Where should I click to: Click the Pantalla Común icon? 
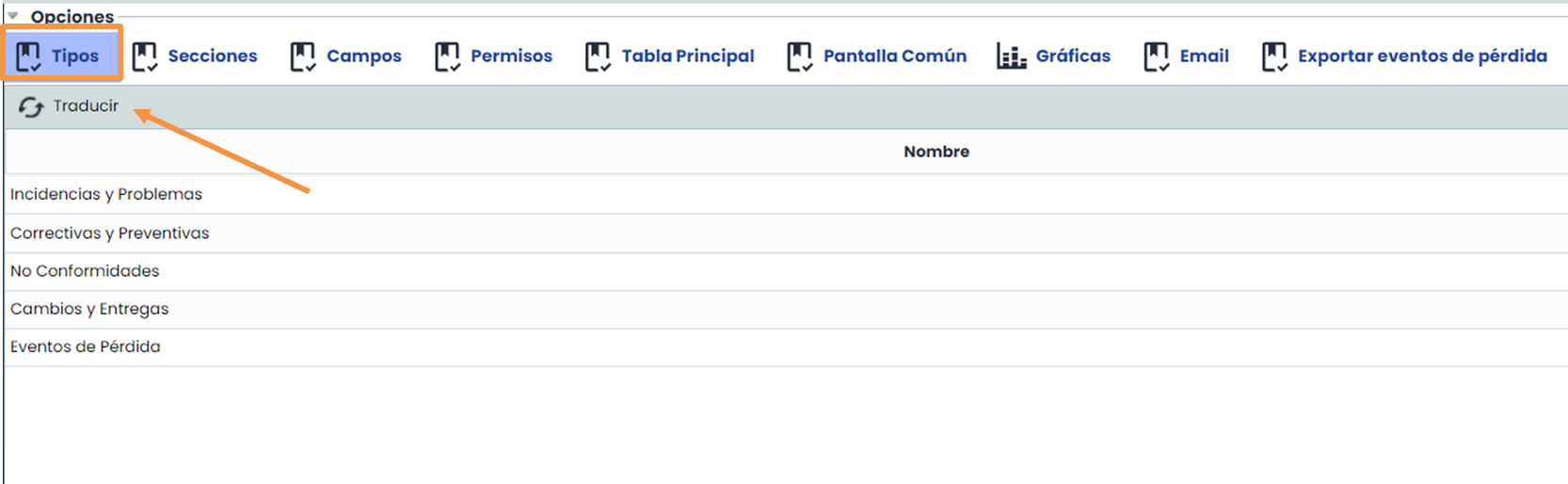click(800, 56)
